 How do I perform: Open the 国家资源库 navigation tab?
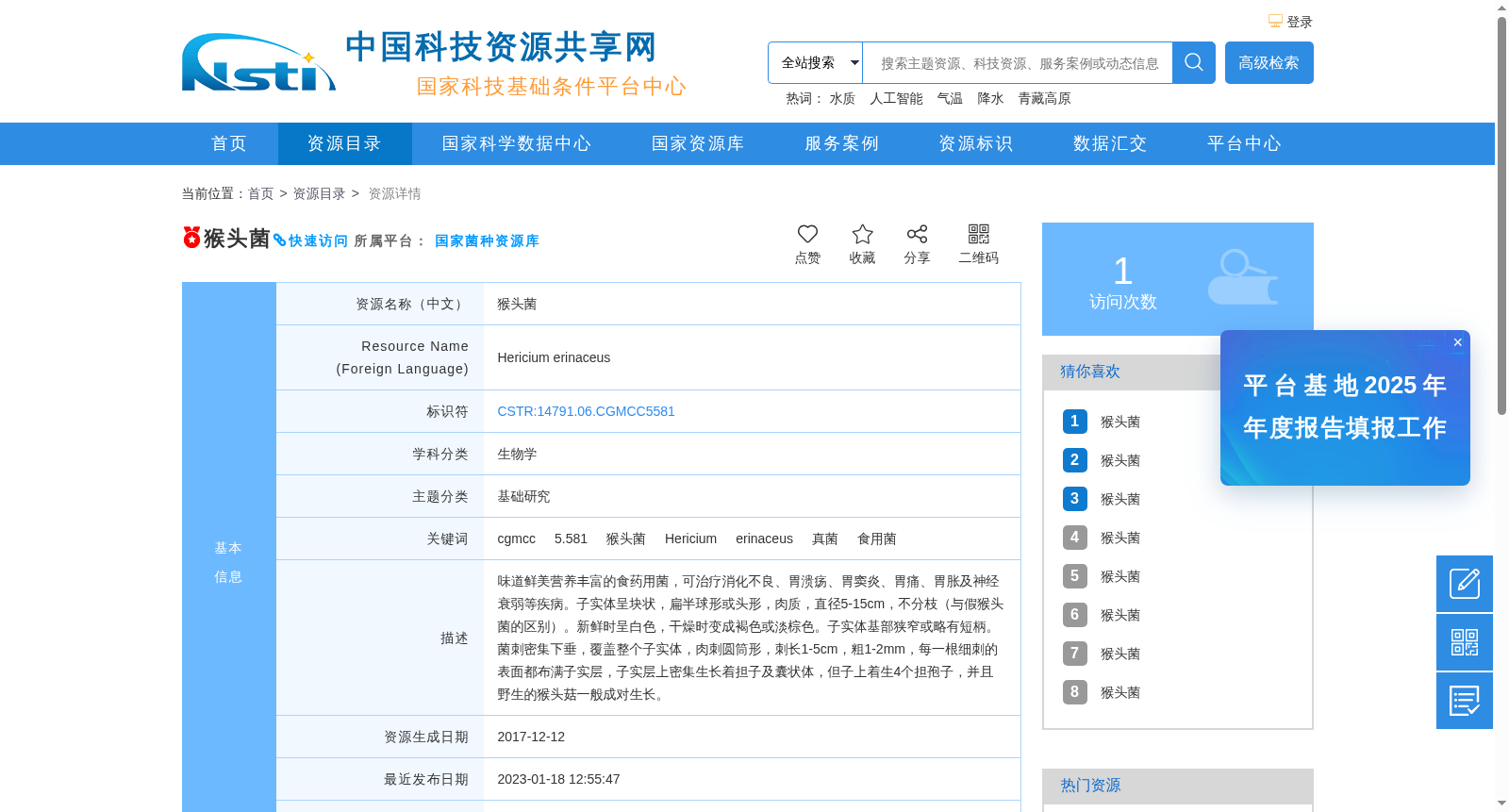(698, 143)
